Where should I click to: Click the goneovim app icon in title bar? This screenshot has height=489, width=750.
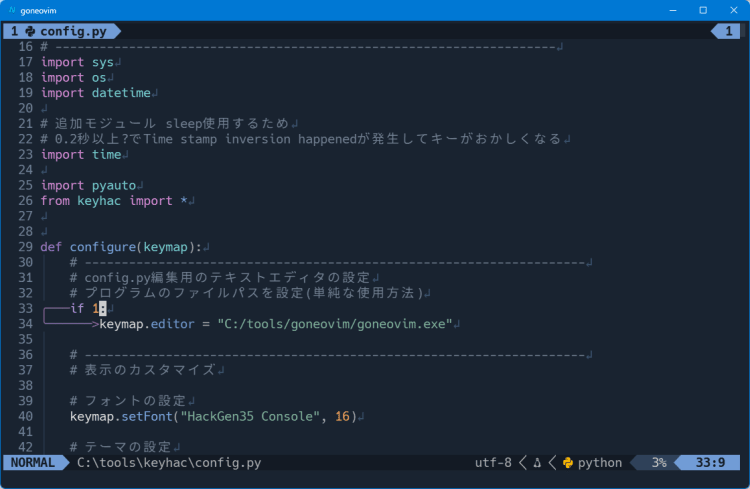point(12,10)
